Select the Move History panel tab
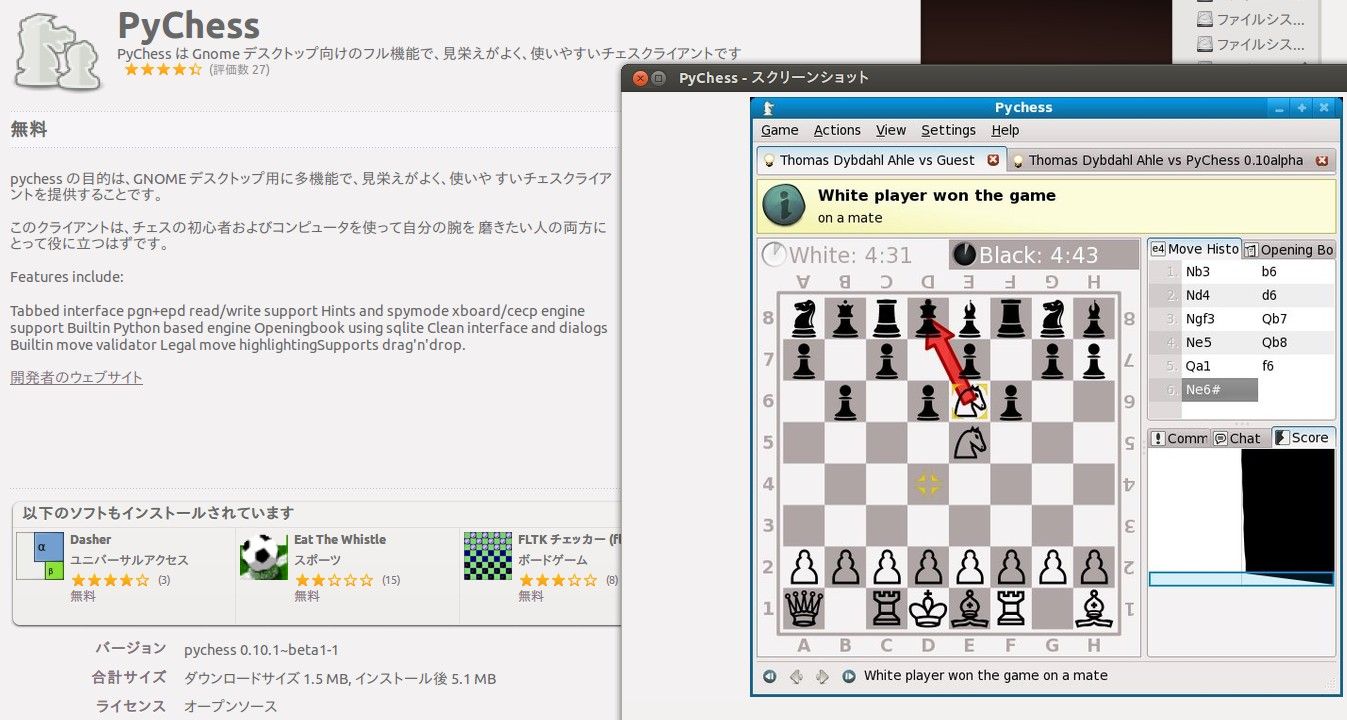 (1194, 249)
